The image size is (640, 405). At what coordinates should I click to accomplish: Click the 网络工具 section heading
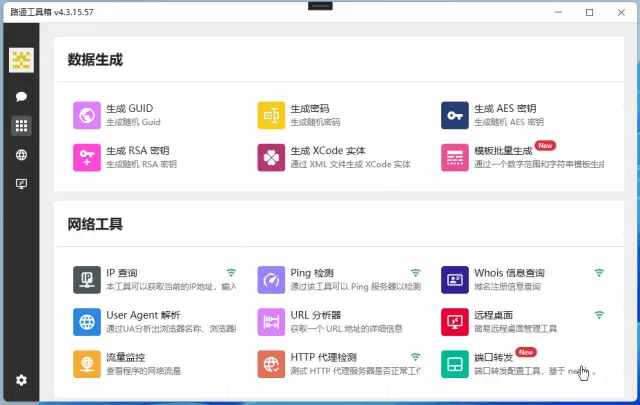click(95, 224)
